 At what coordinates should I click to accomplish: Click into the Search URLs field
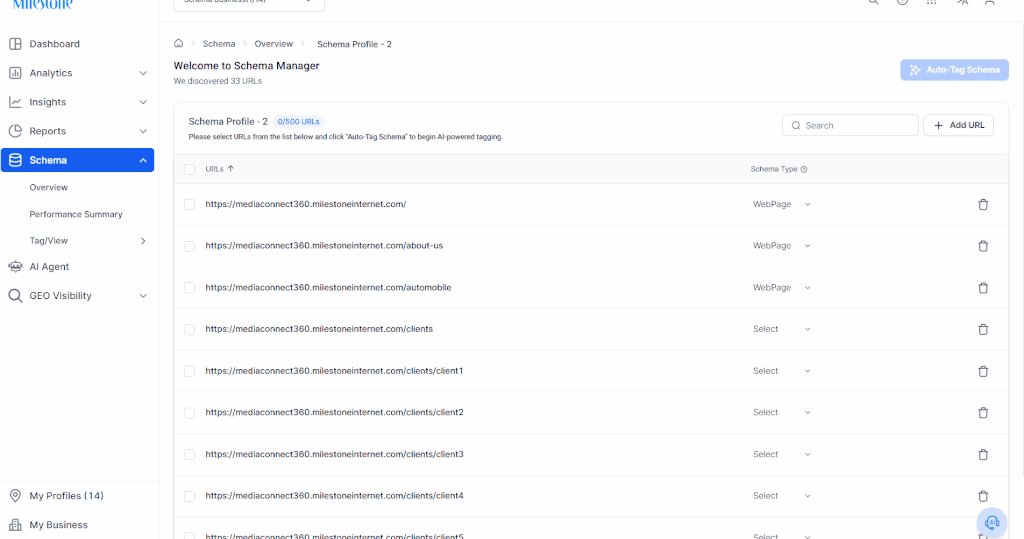click(x=850, y=125)
